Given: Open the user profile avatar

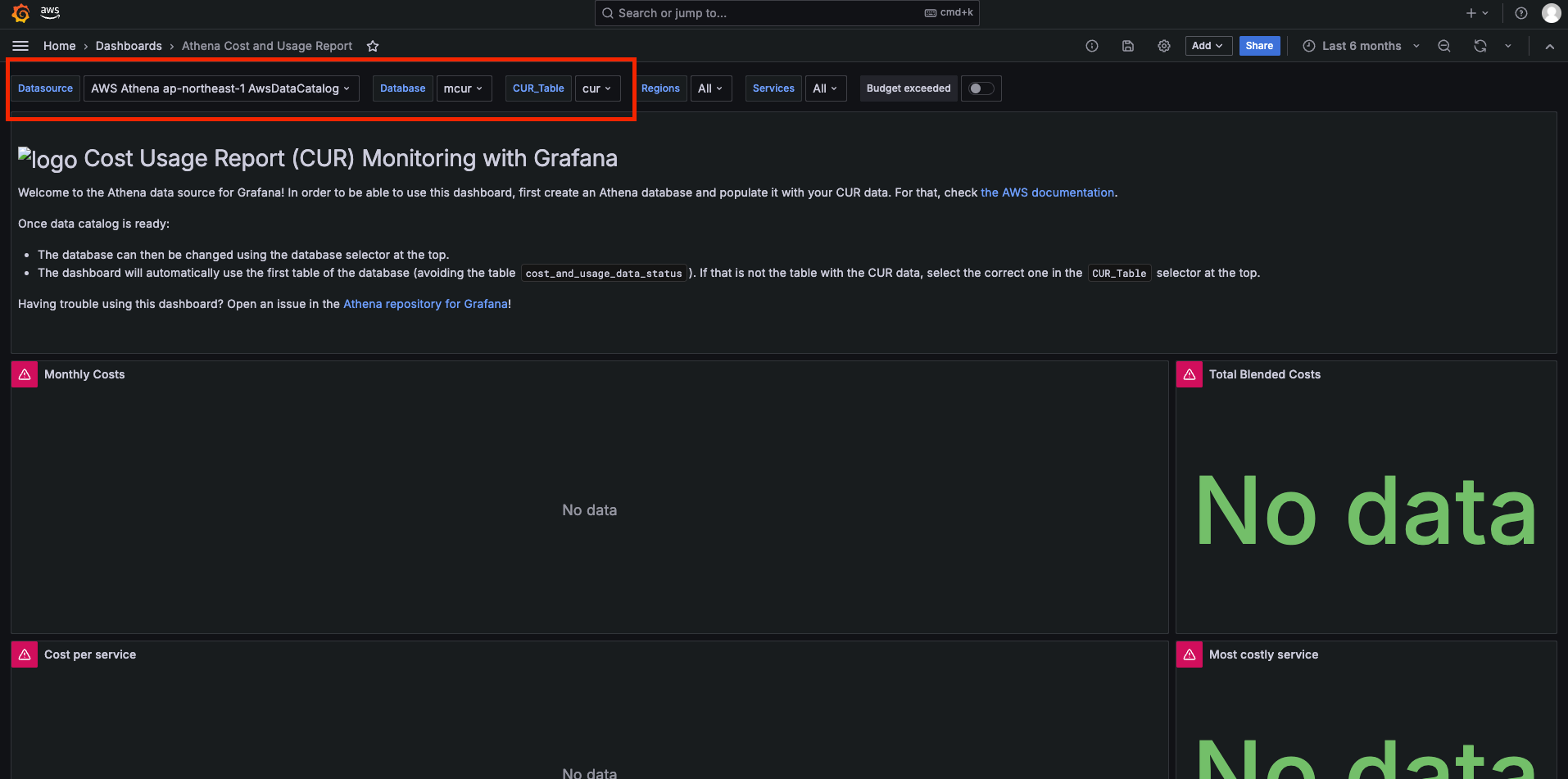Looking at the screenshot, I should pos(1551,13).
